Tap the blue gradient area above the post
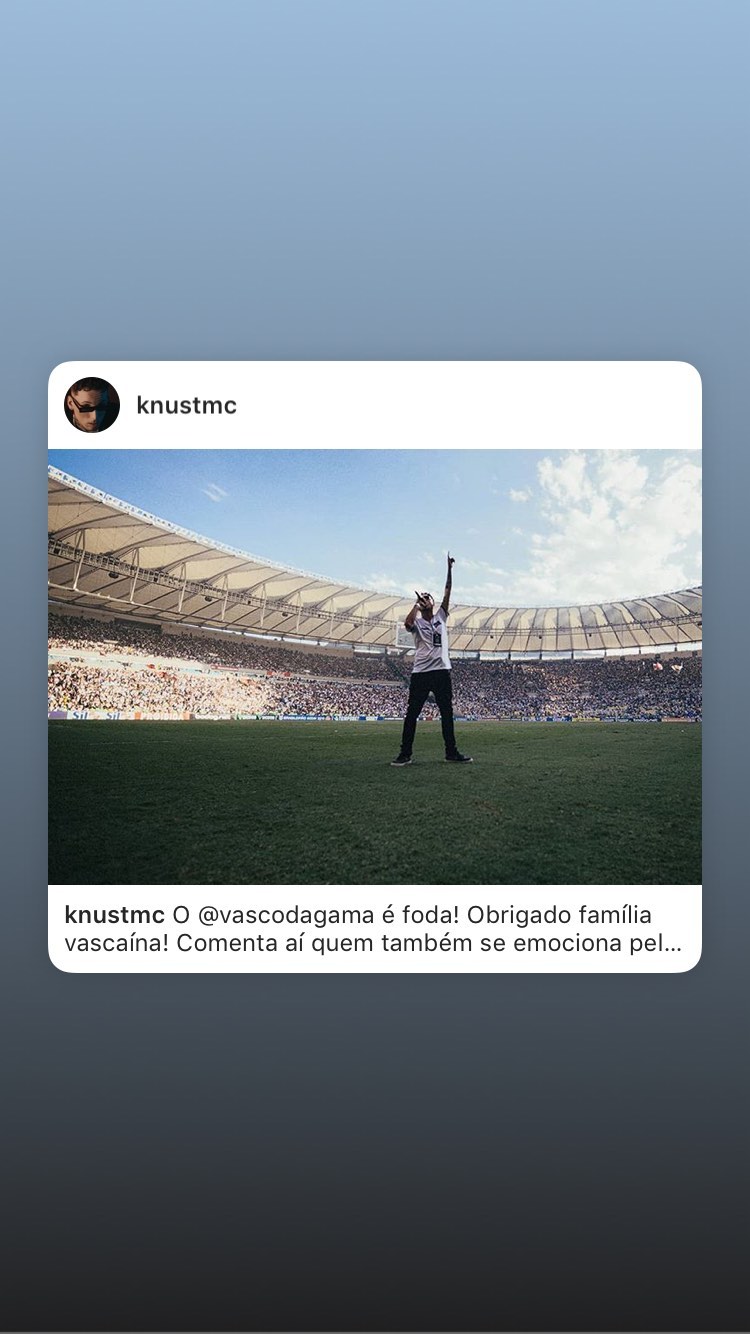Image resolution: width=750 pixels, height=1334 pixels. coord(375,180)
